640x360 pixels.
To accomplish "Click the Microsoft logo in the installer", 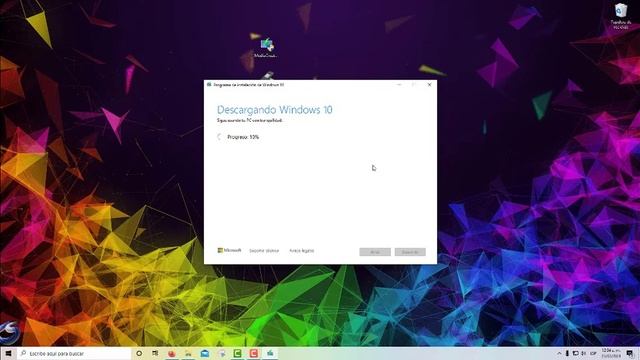I will coord(229,250).
